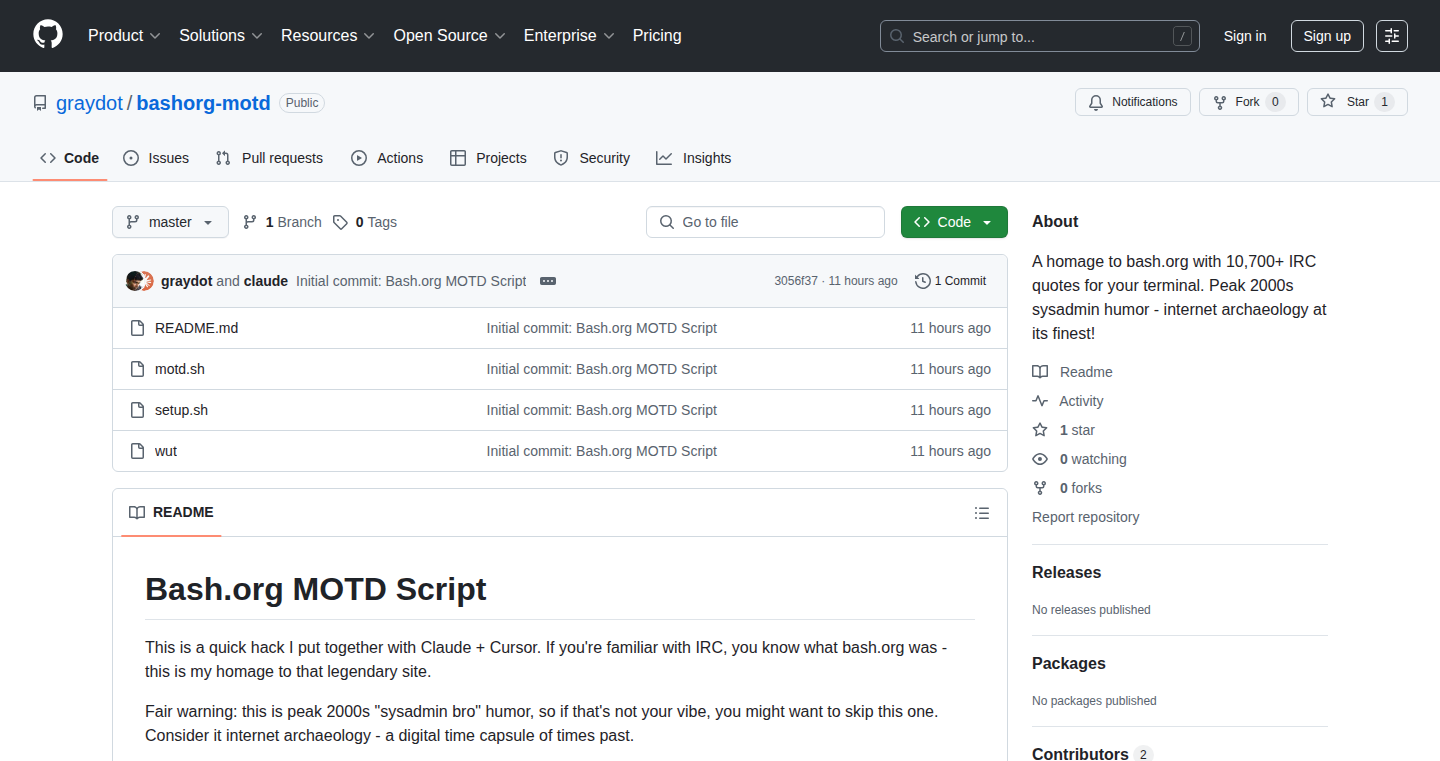The height and width of the screenshot is (761, 1440).
Task: Click the Readme link in About
Action: (1073, 372)
